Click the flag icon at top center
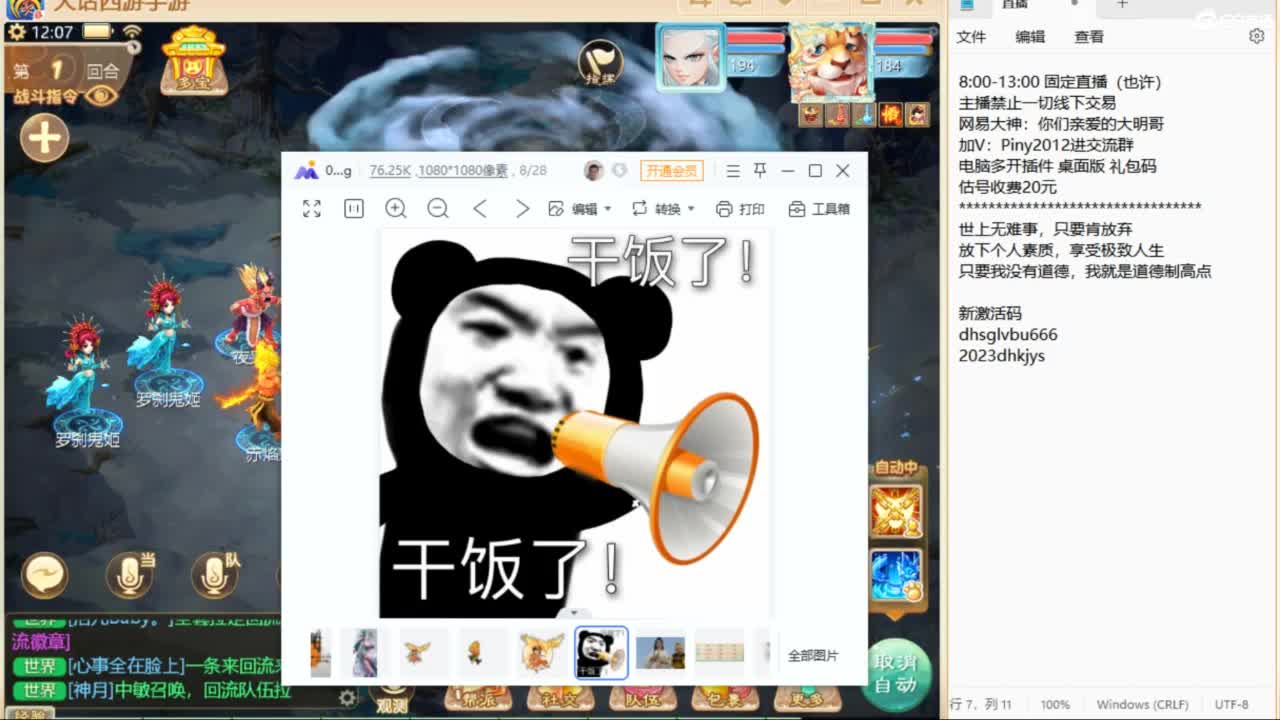Image resolution: width=1280 pixels, height=720 pixels. (600, 63)
